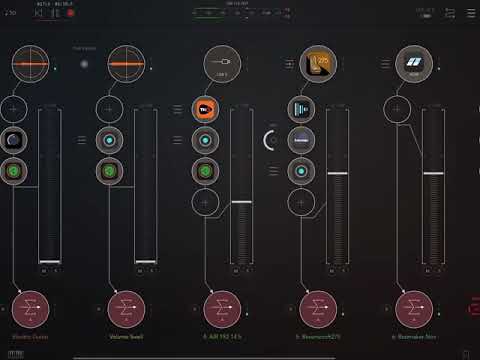
Task: Open the fourth channel's orange plugin source node
Action: [x=318, y=64]
